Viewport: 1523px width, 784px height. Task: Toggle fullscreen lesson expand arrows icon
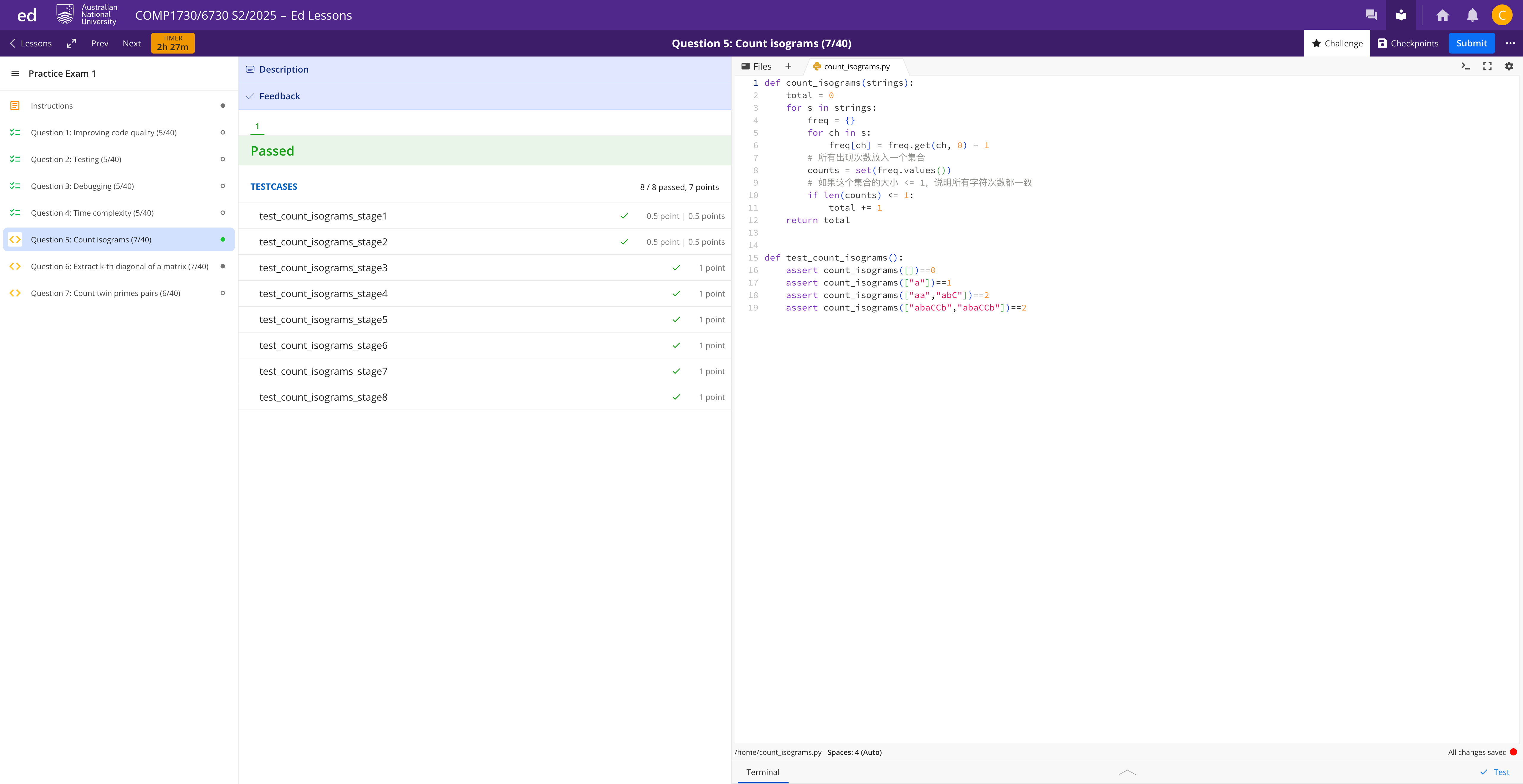[x=71, y=43]
